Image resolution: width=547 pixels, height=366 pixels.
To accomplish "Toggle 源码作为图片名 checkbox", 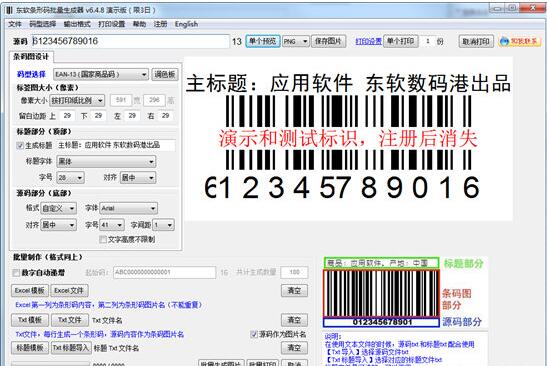I will point(254,334).
